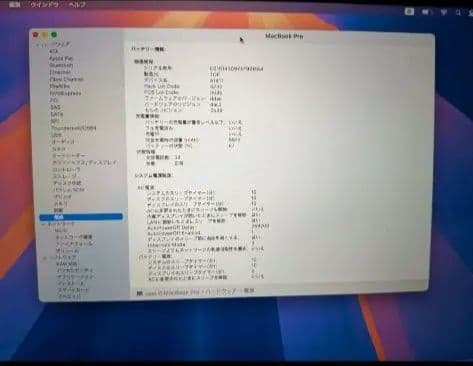Select ストレージ in the sidebar
The width and height of the screenshot is (473, 366).
(65, 176)
